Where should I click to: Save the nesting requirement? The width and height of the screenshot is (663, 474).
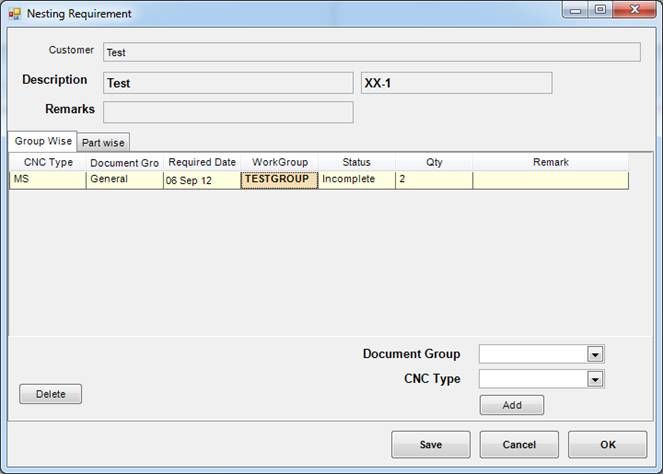pyautogui.click(x=430, y=444)
